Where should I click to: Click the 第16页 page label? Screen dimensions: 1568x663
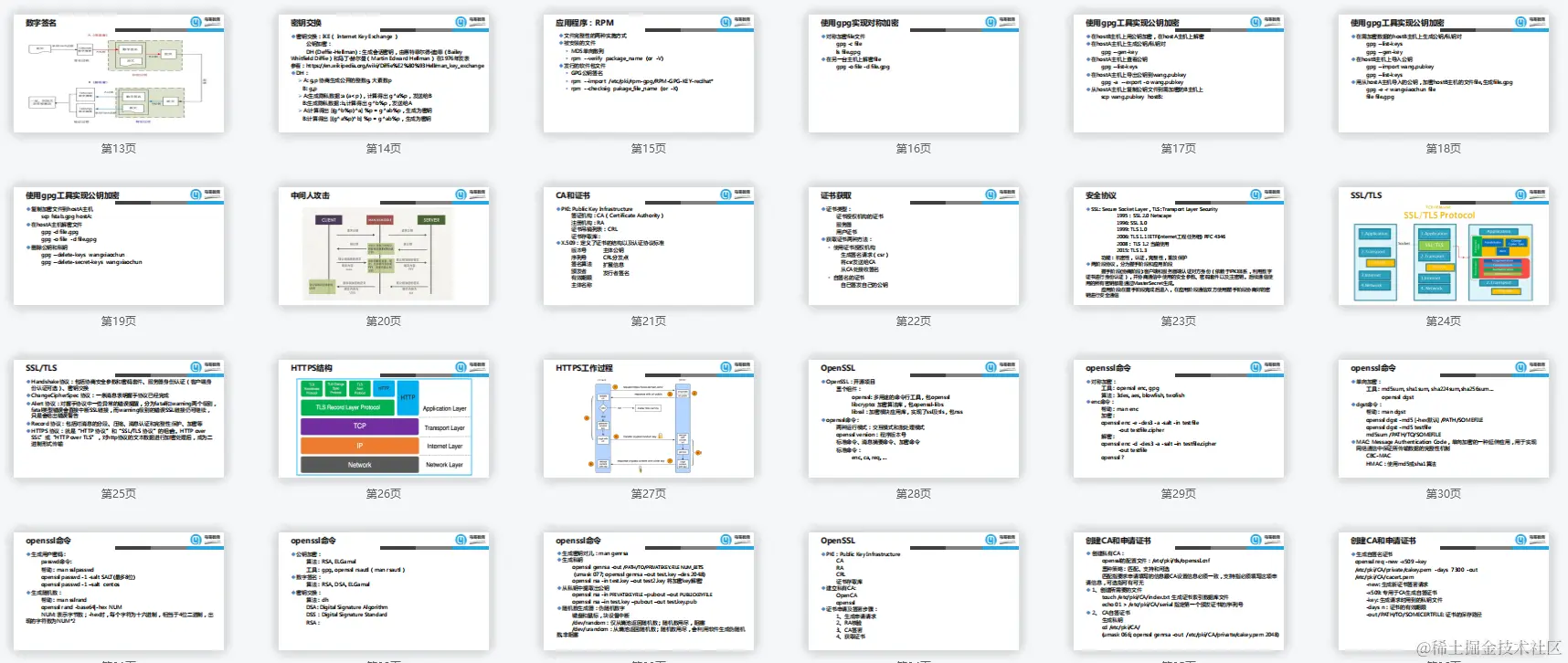point(914,148)
